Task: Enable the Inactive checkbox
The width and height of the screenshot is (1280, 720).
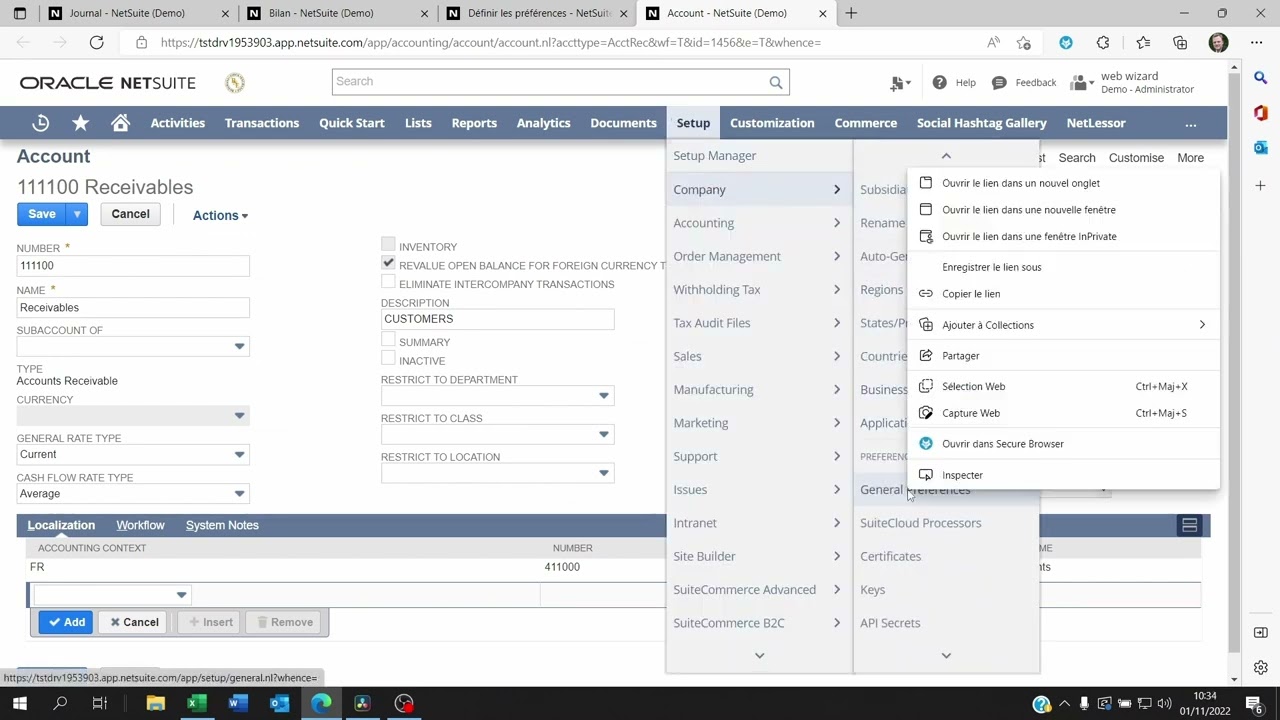Action: (388, 360)
